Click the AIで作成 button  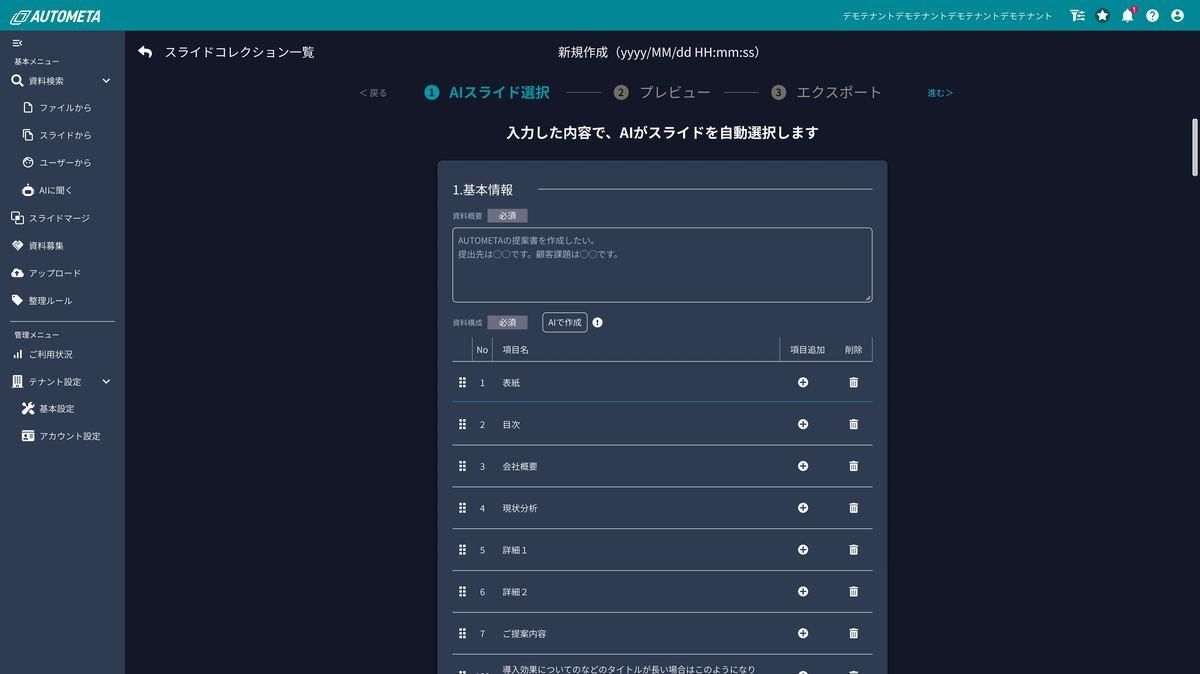tap(564, 322)
